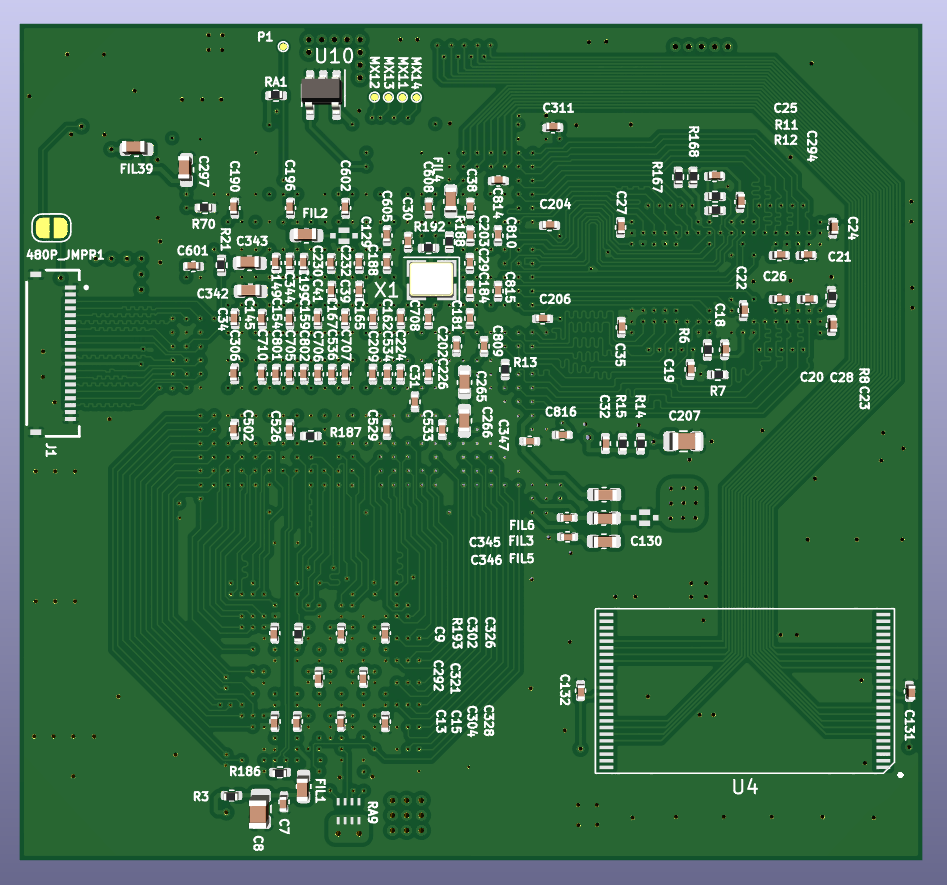
Task: Click the R11 label
Action: (x=786, y=124)
